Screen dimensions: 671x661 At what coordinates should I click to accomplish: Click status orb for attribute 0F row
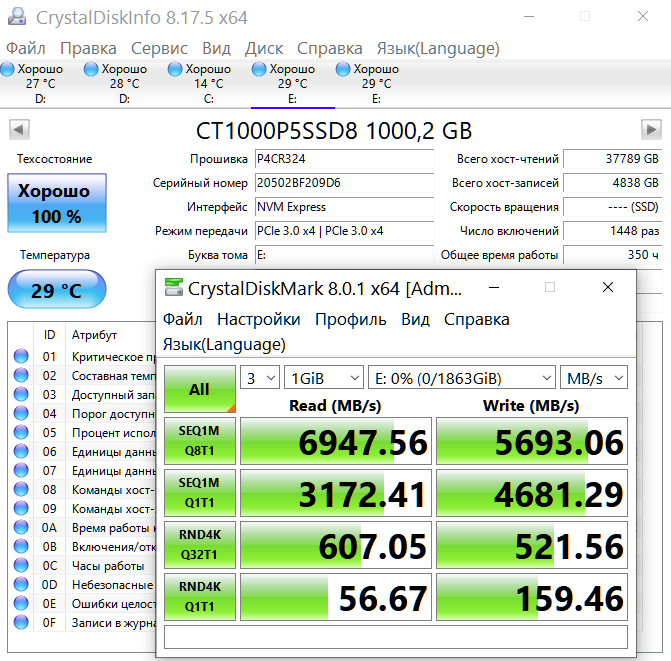21,622
